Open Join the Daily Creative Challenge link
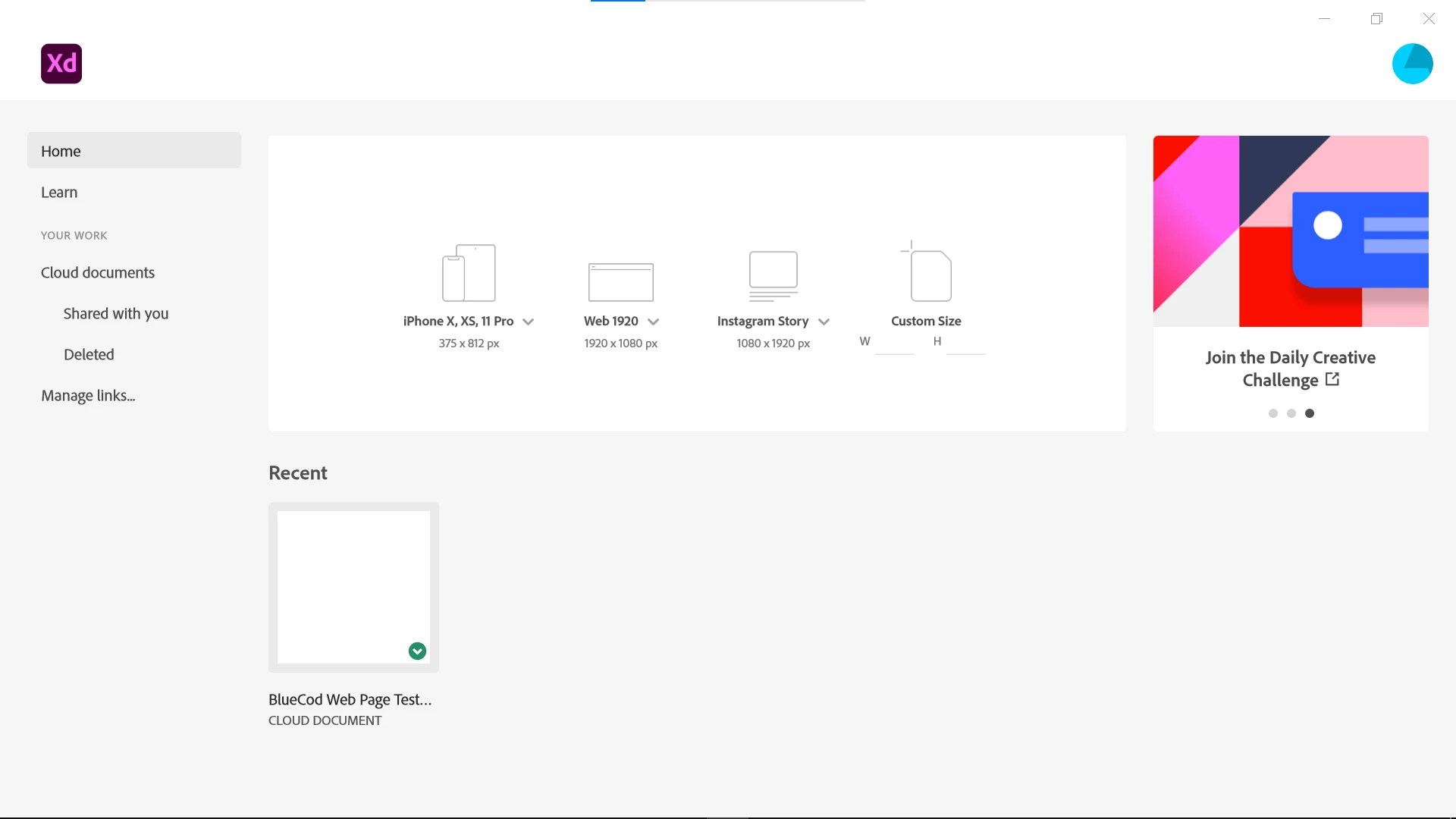Viewport: 1456px width, 819px height. click(1290, 368)
